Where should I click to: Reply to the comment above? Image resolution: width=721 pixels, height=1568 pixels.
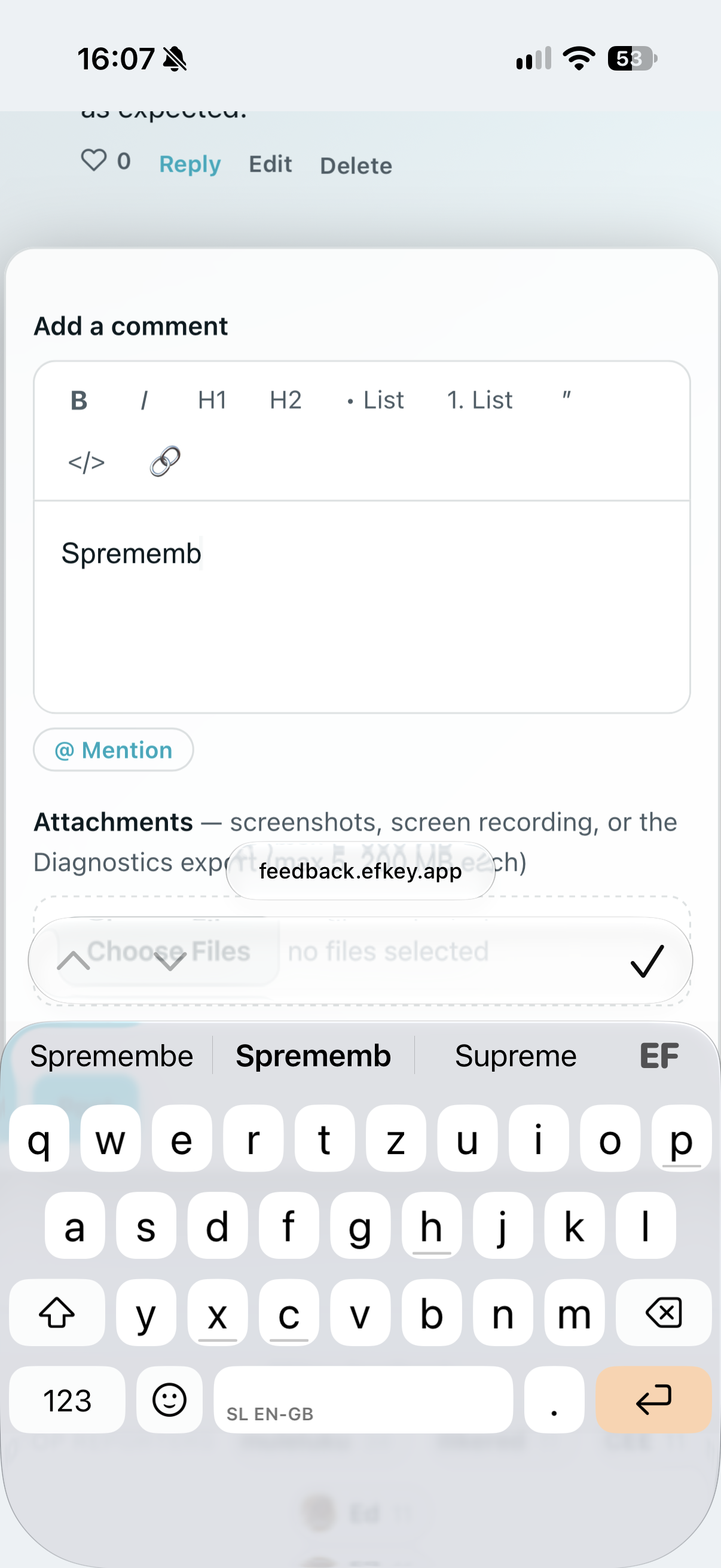[190, 164]
